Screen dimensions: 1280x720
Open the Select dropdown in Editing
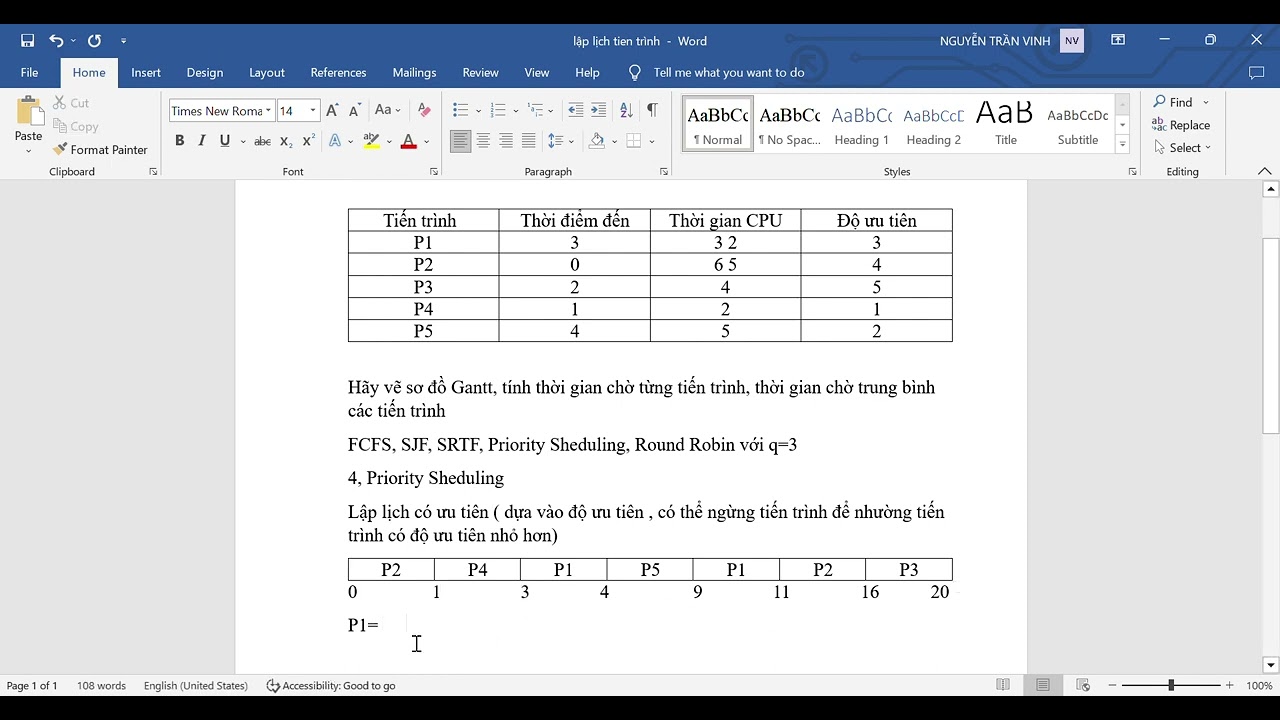[x=1181, y=148]
